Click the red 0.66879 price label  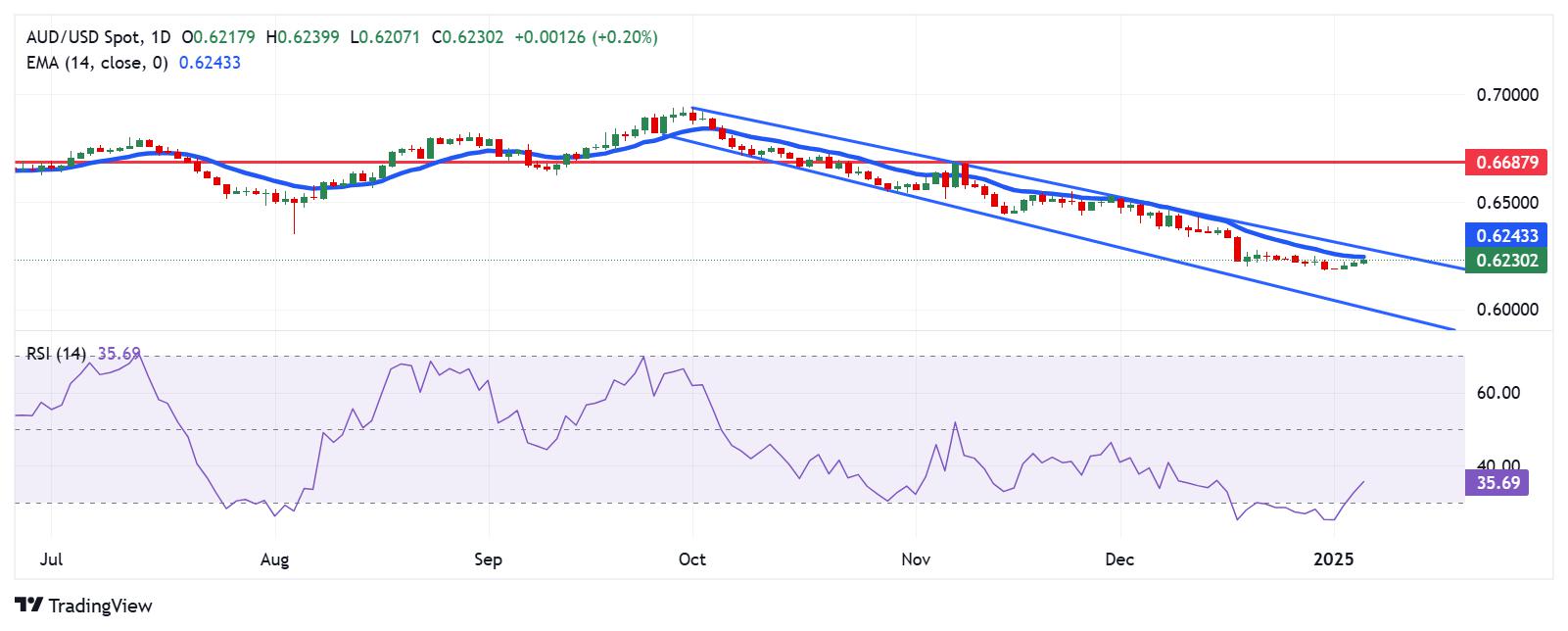click(x=1505, y=162)
